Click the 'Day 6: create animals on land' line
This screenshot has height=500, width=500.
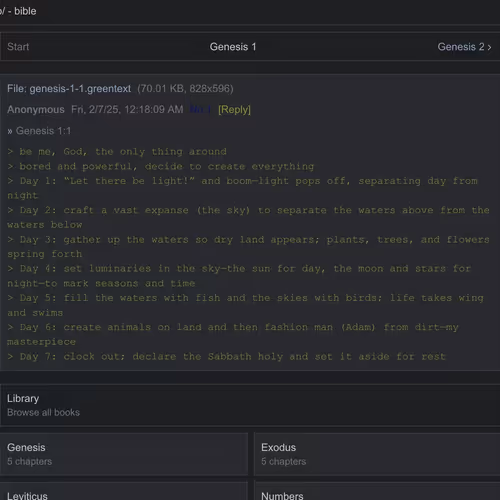[x=233, y=334]
